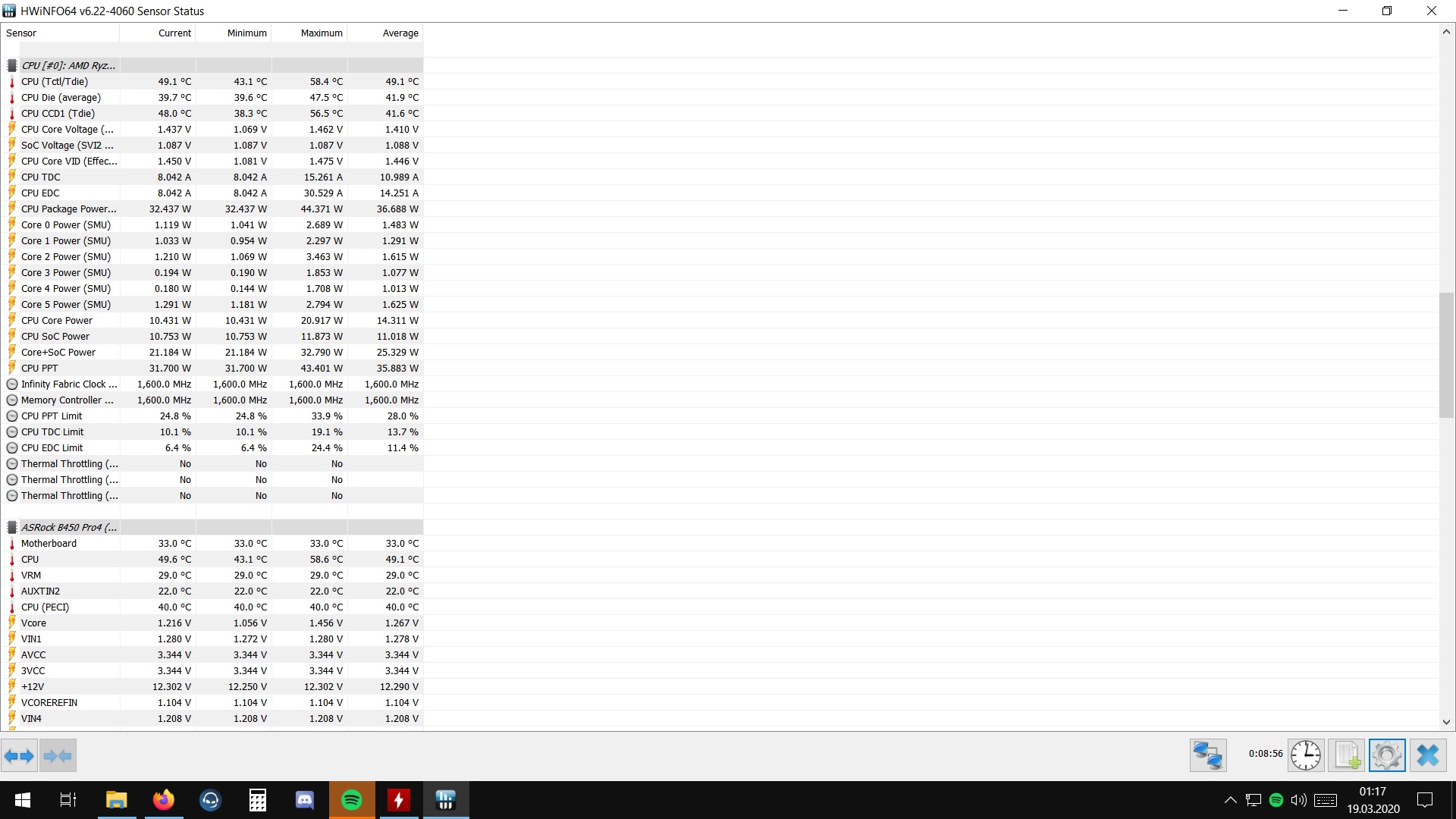Select the Infinity Fabric Clock row
Screen dimensions: 1456x819
pyautogui.click(x=68, y=384)
